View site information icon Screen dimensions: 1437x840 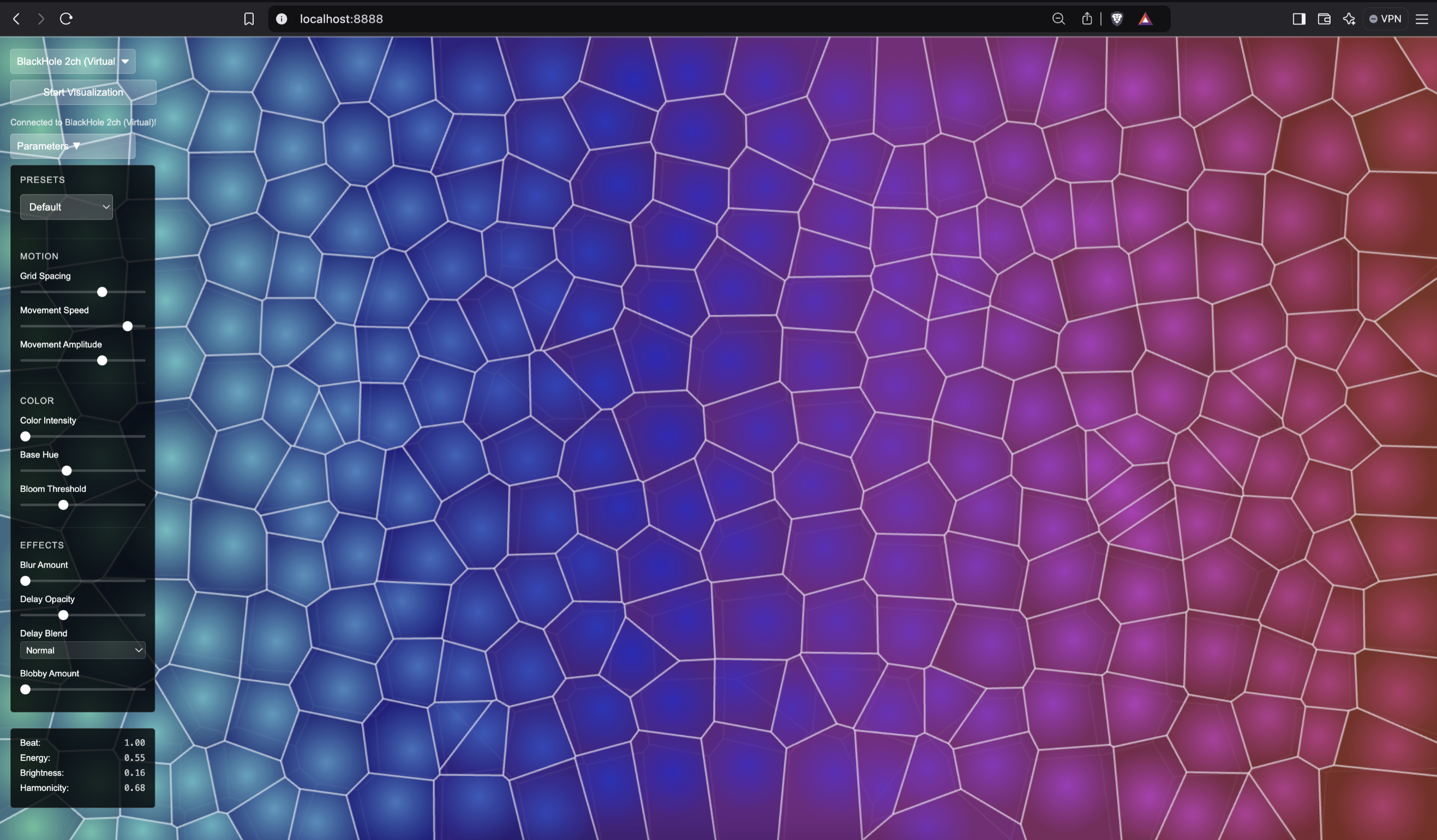(x=281, y=19)
